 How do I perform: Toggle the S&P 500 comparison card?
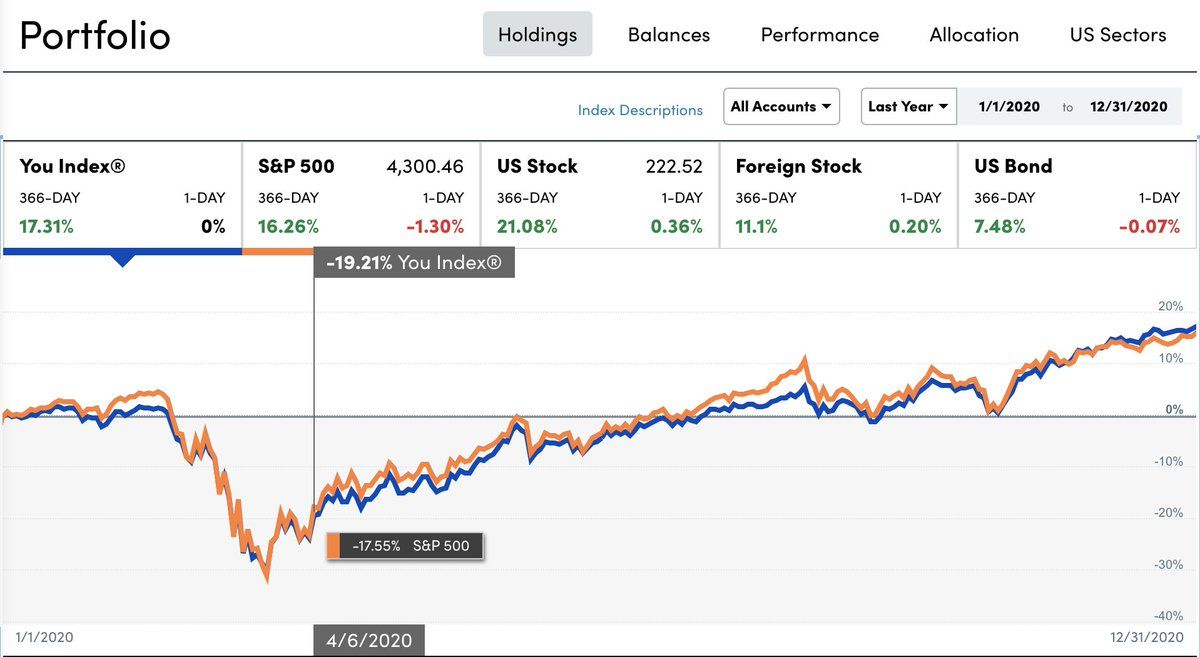click(x=361, y=195)
